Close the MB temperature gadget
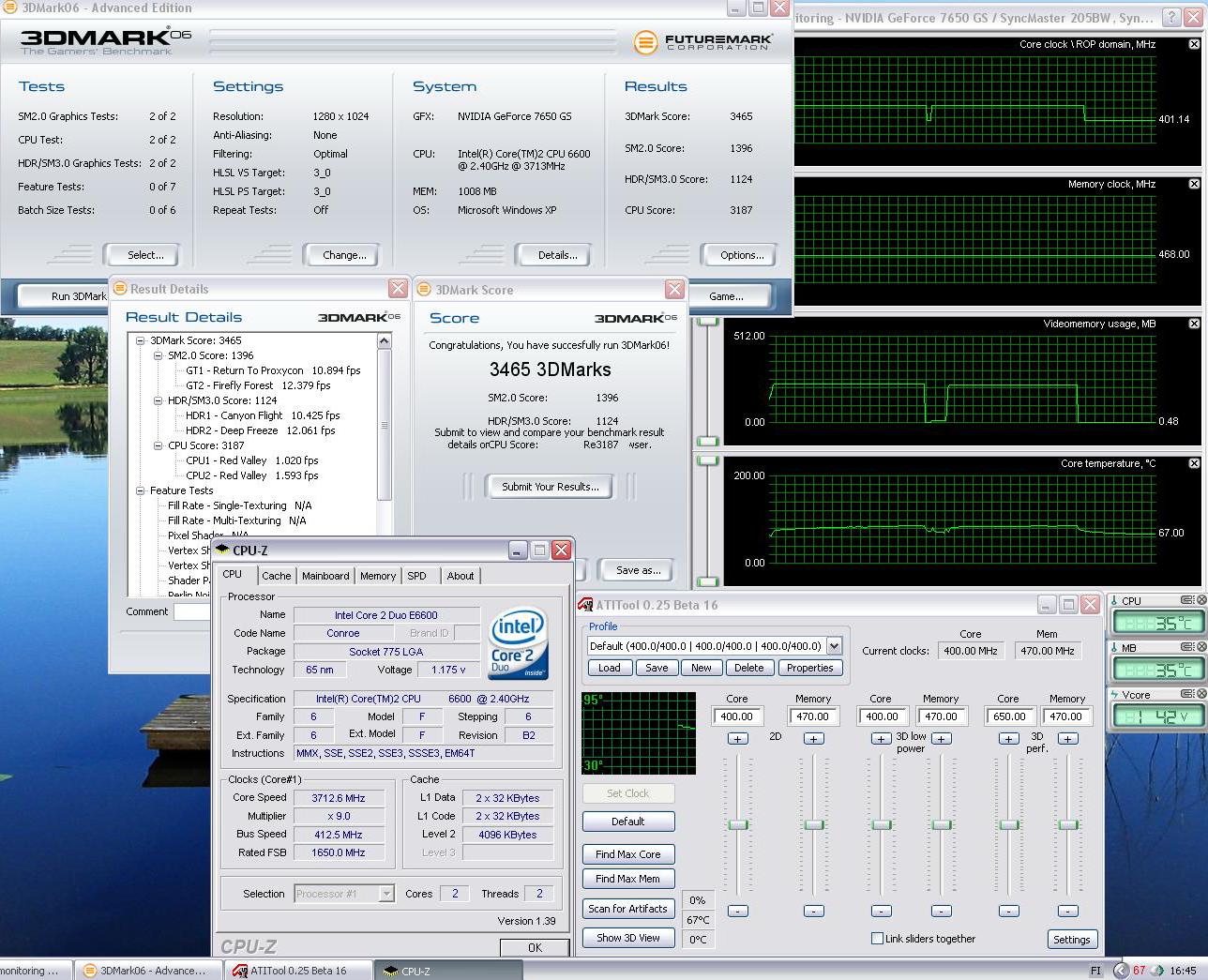 coord(1200,647)
